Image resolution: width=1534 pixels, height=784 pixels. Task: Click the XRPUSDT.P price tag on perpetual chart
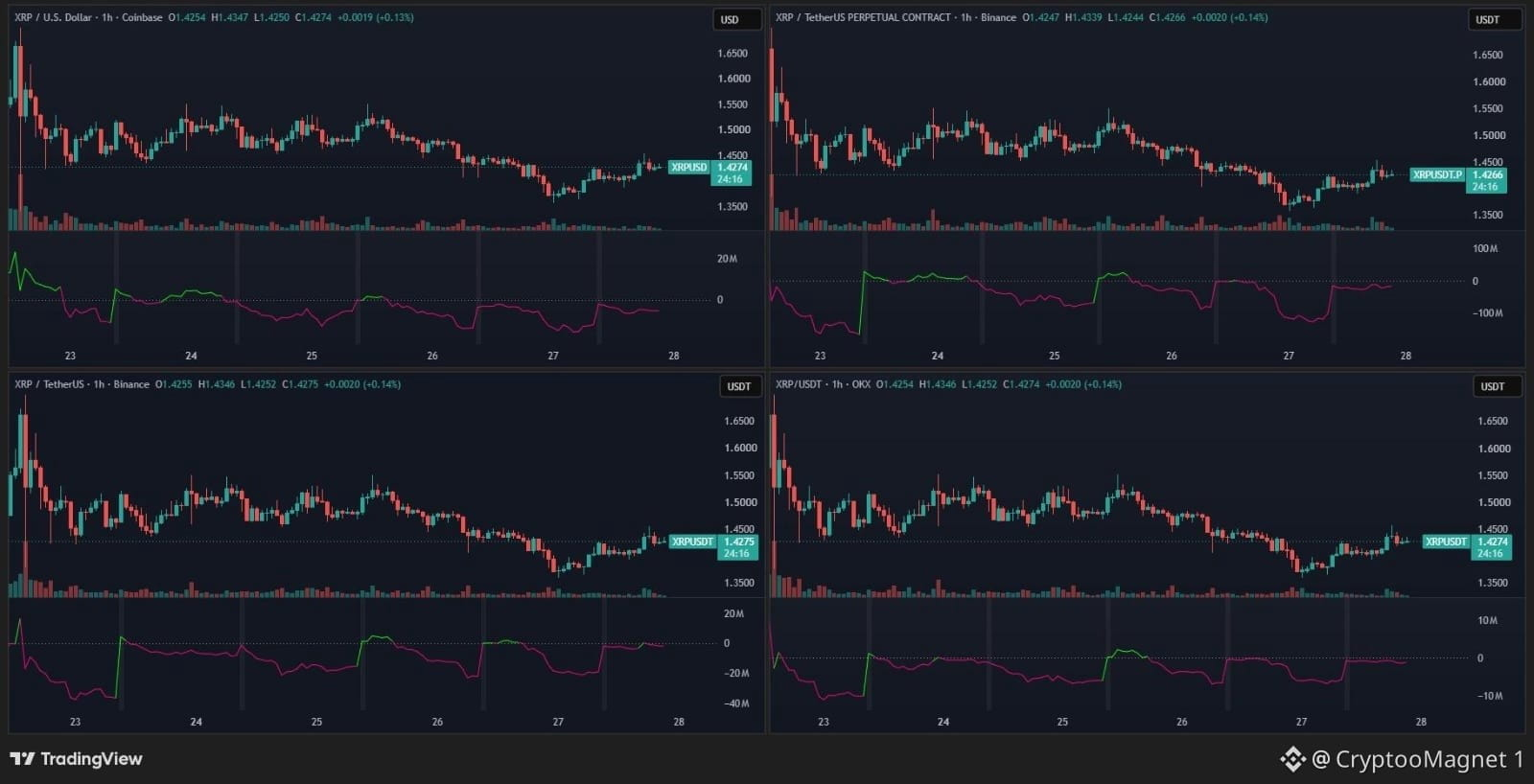tap(1437, 174)
